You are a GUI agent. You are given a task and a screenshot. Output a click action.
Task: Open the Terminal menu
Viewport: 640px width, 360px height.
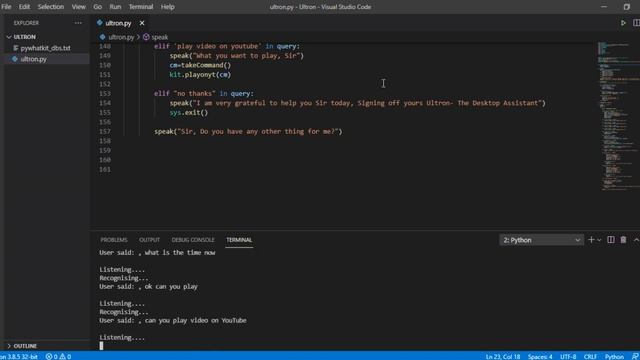[x=141, y=7]
